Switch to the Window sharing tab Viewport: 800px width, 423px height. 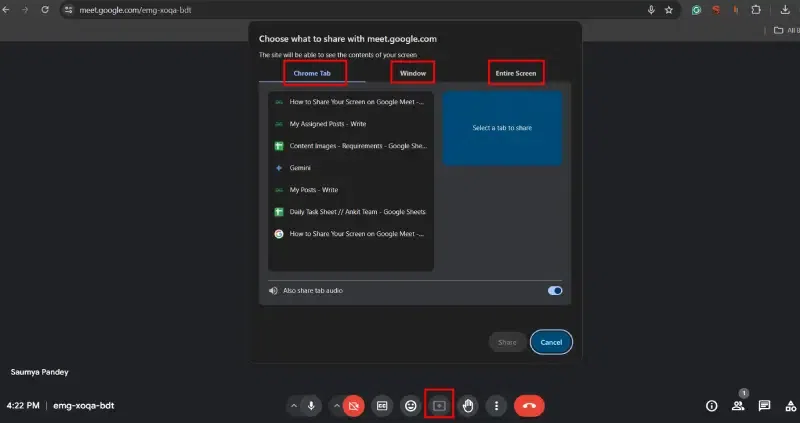(413, 73)
